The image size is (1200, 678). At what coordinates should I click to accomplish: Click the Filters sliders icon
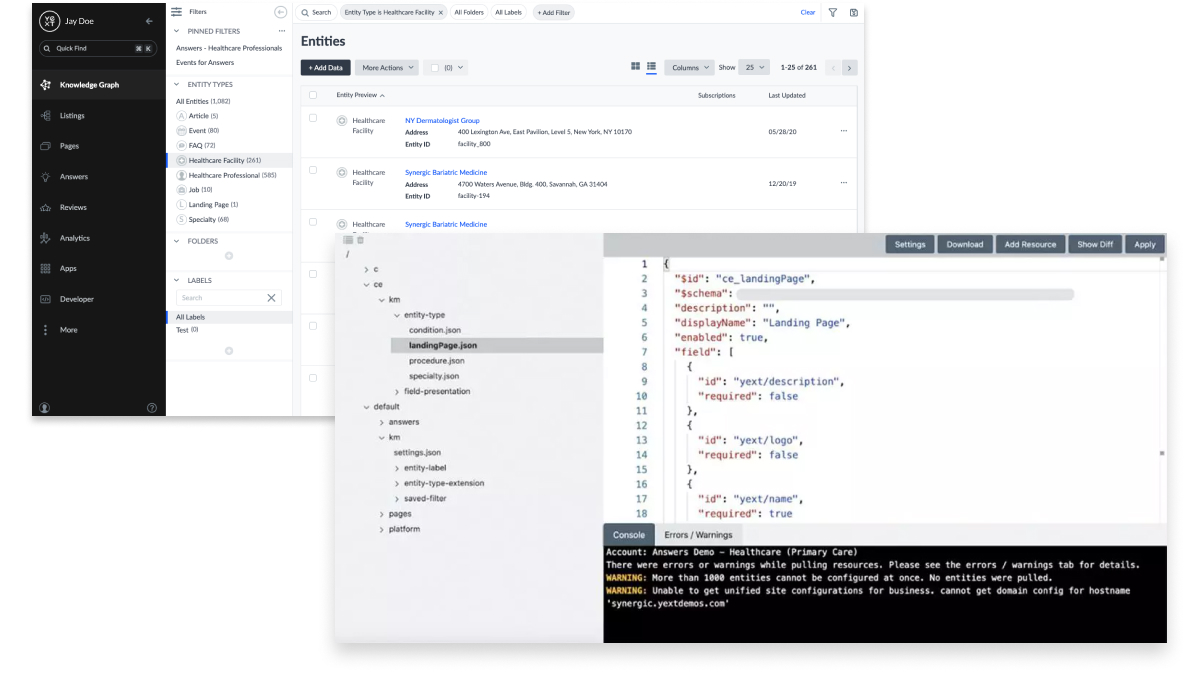click(177, 12)
